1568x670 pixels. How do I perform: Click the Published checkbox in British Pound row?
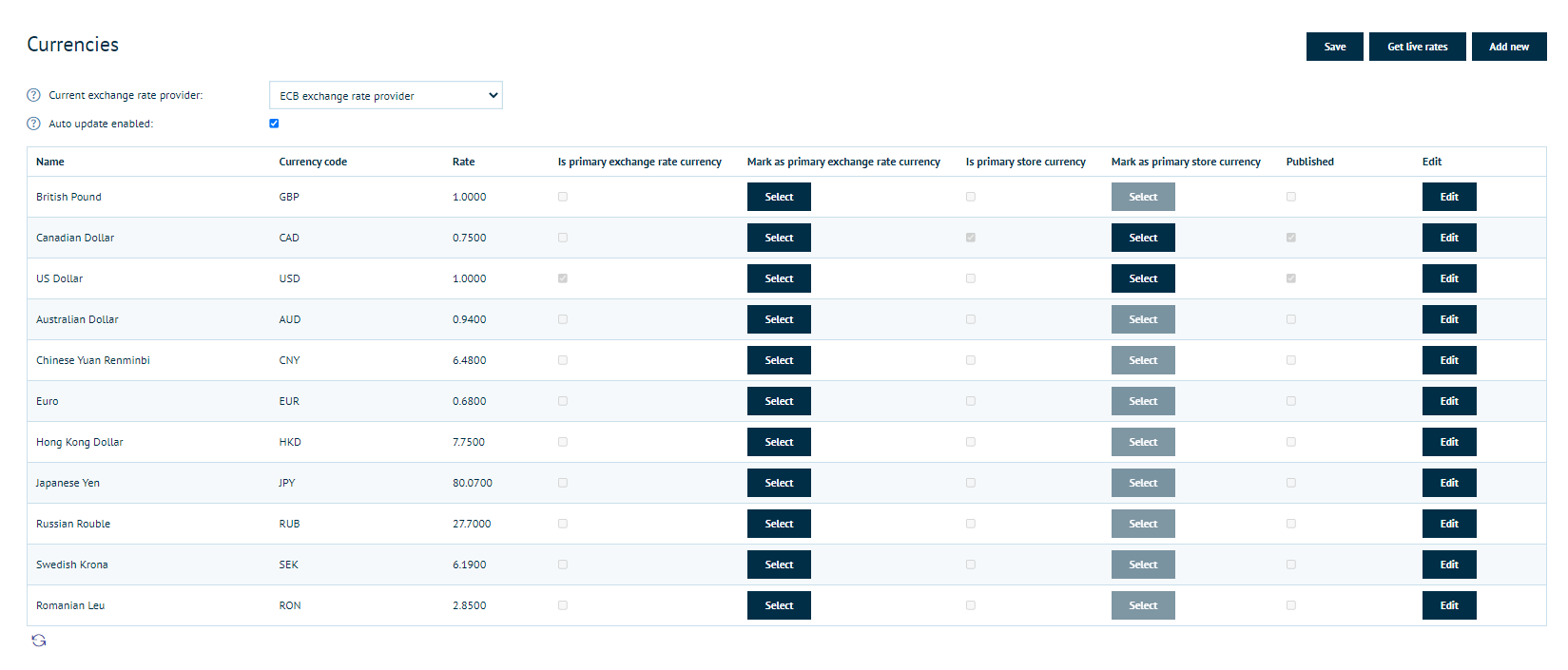pos(1291,197)
